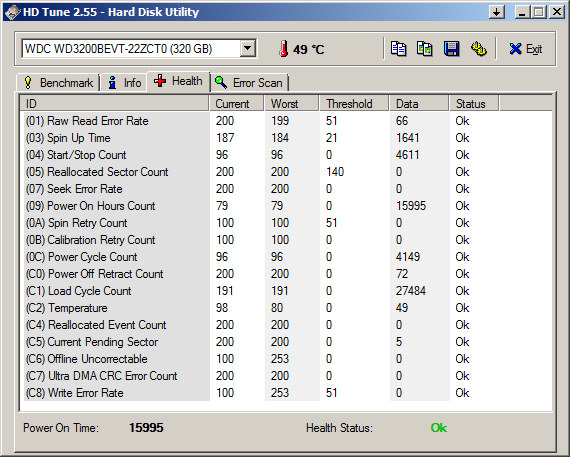The image size is (570, 457).
Task: Select the Load Cycle Count row
Action: tap(286, 291)
